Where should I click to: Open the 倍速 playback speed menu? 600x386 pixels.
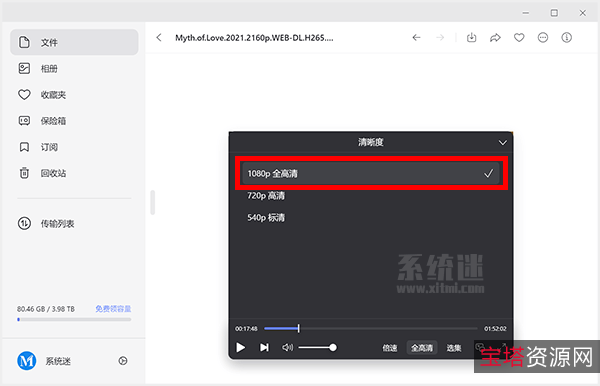(x=390, y=348)
